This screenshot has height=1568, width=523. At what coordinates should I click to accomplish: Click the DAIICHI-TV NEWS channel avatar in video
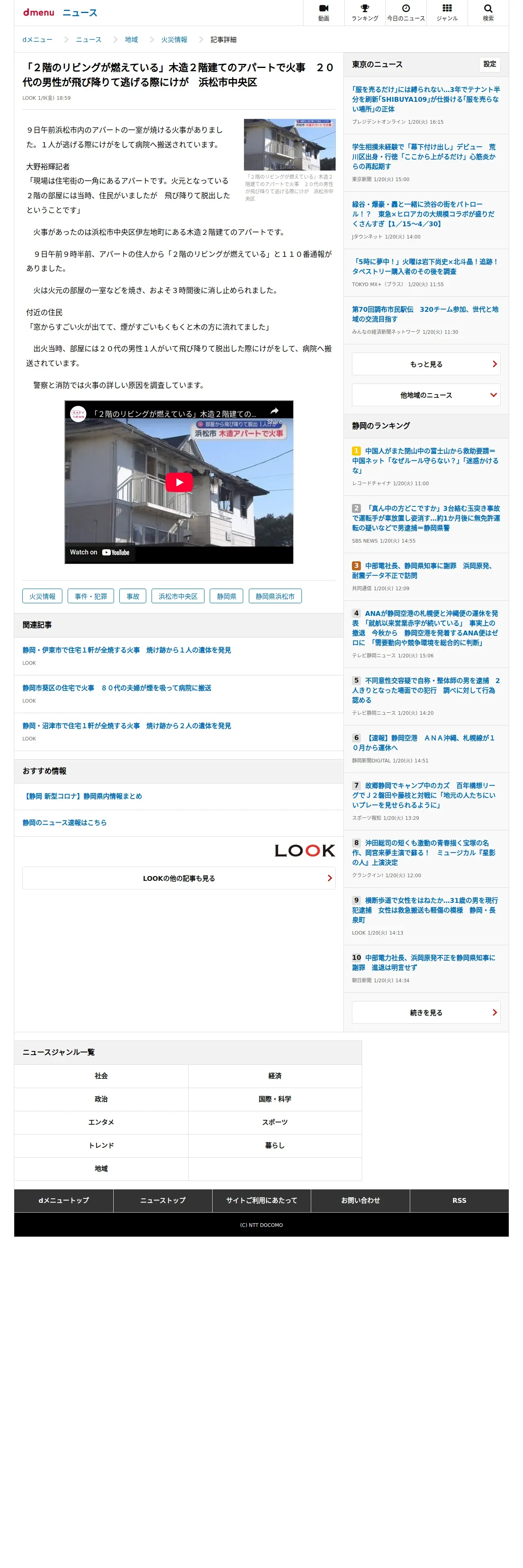78,413
